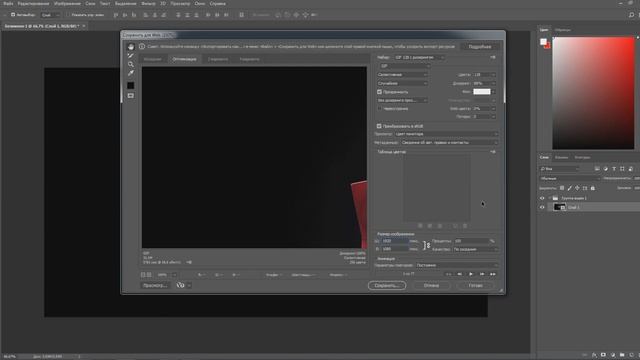Toggle Show Transform Controls checkbox
This screenshot has height=360, width=640.
point(68,15)
